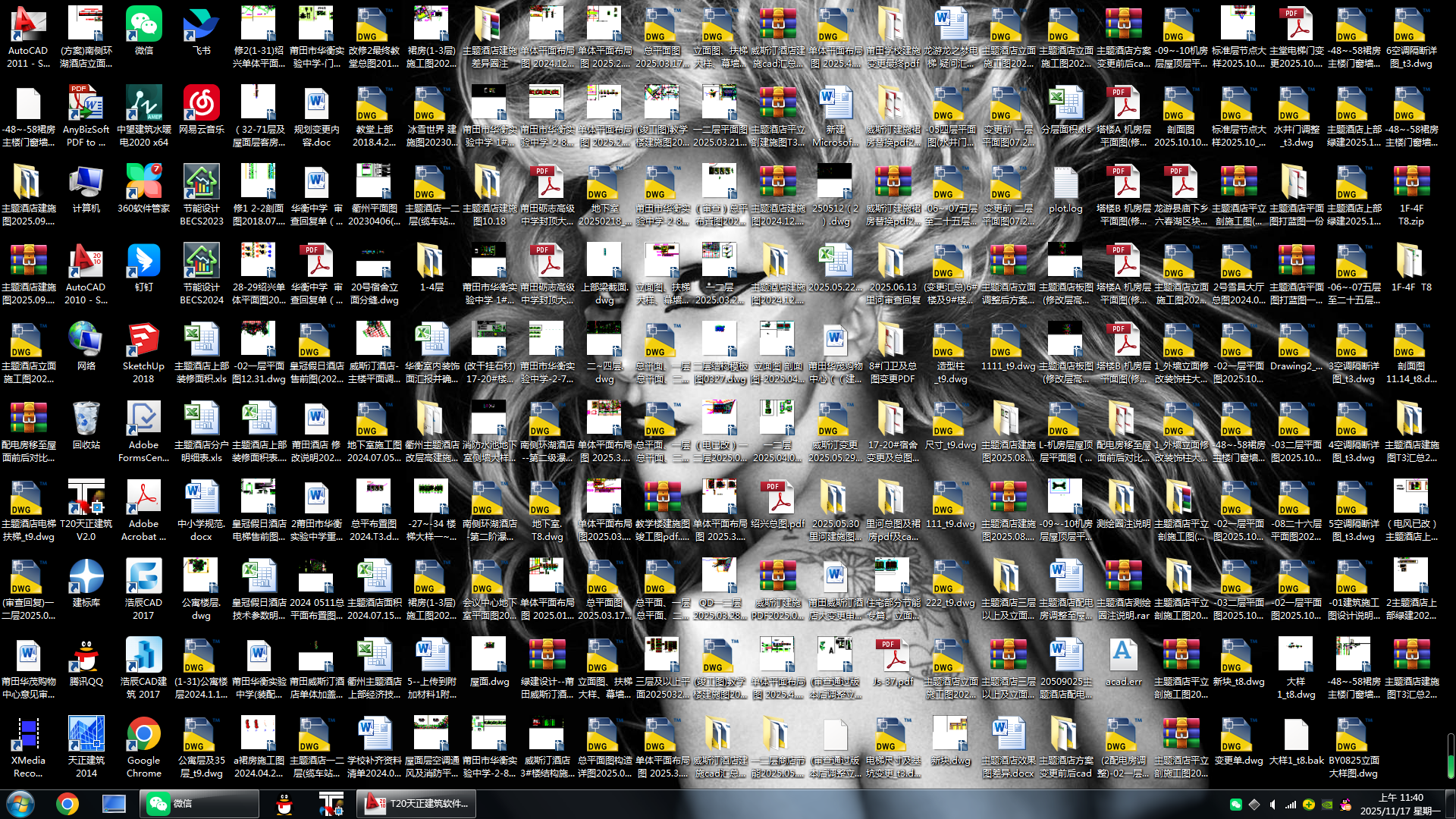Open the plot.log file icon
1456x819 pixels.
click(x=1065, y=184)
